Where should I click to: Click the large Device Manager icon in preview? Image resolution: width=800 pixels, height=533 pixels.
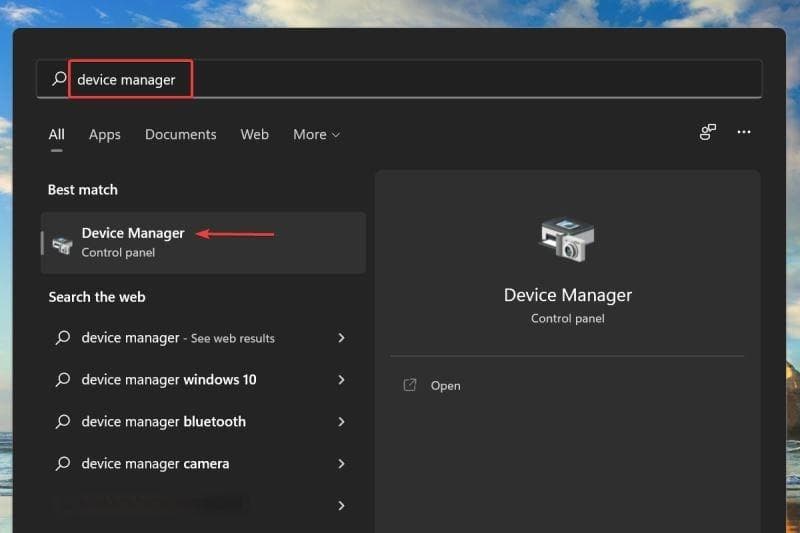pos(567,240)
